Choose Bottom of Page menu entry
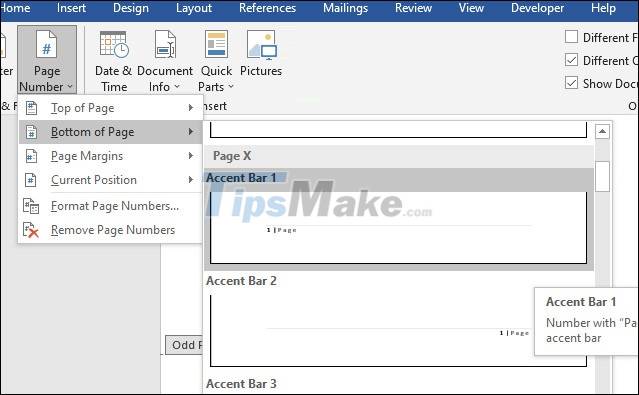The image size is (639, 395). pos(110,132)
